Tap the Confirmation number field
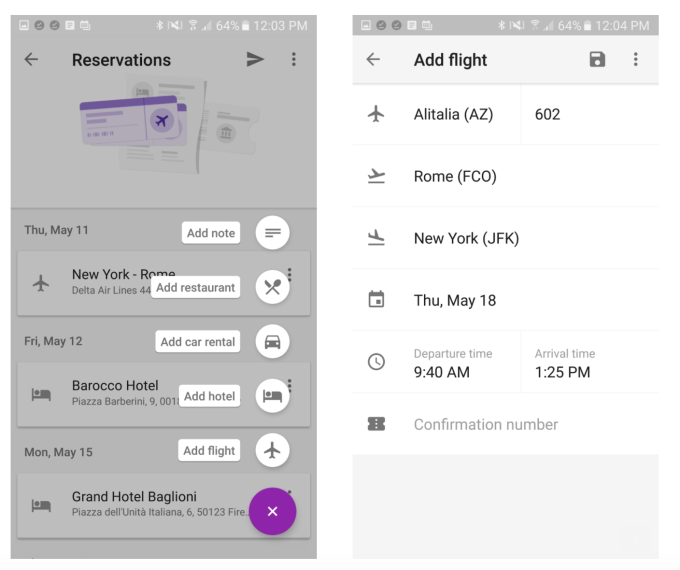Viewport: 680px width, 570px height. tap(505, 424)
